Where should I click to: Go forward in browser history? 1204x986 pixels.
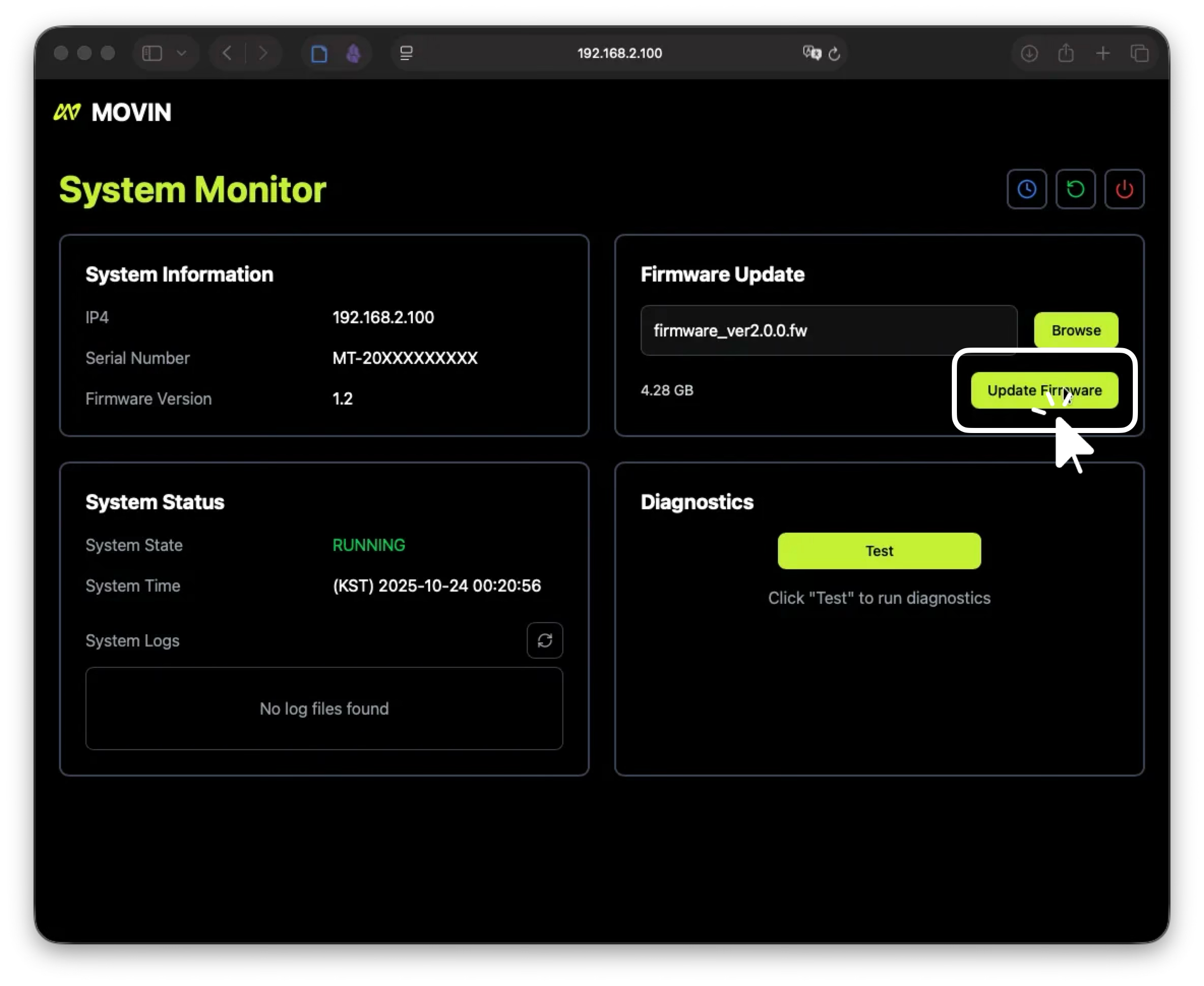tap(262, 53)
